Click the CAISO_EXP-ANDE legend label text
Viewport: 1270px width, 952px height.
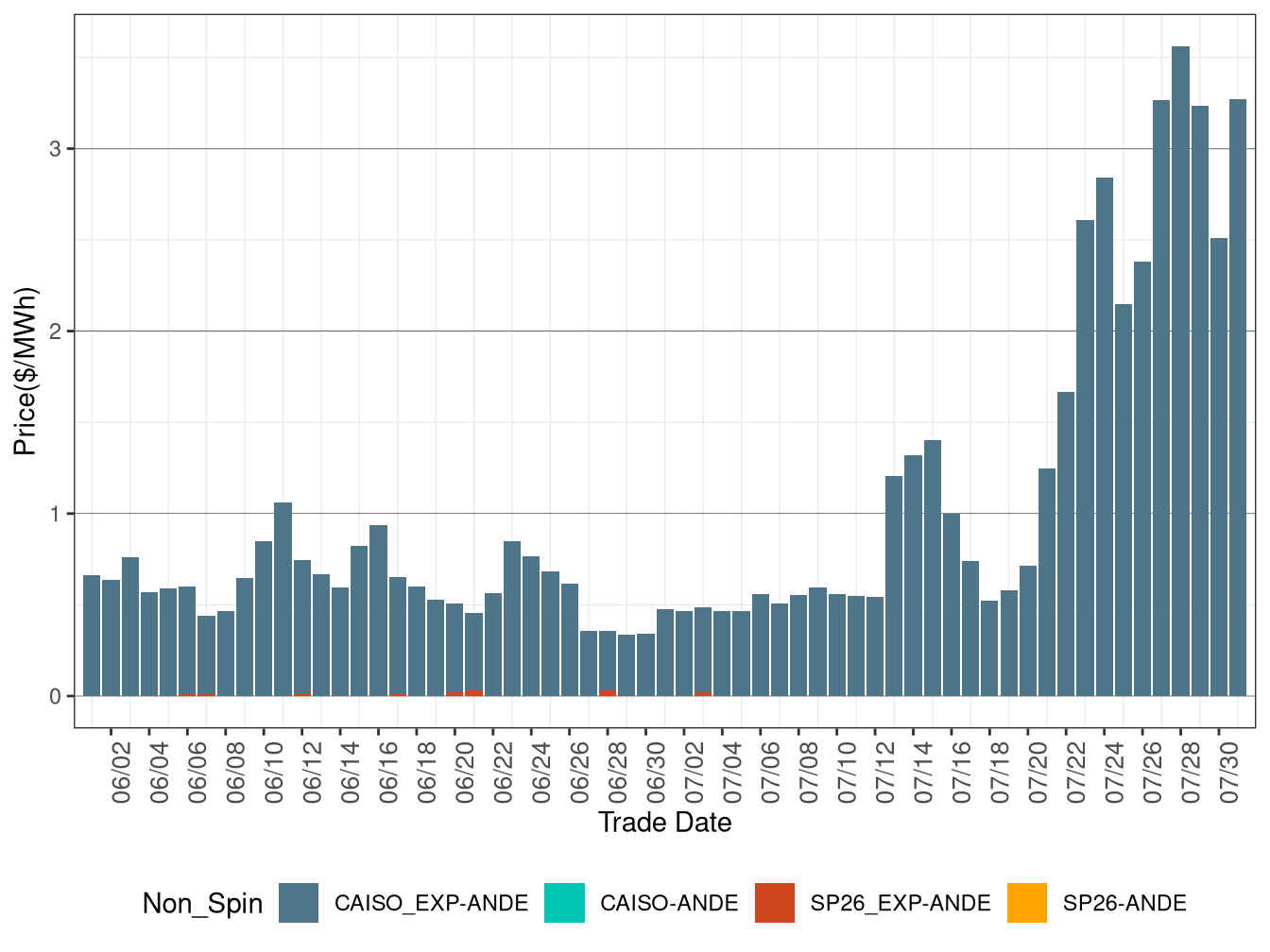click(x=432, y=904)
